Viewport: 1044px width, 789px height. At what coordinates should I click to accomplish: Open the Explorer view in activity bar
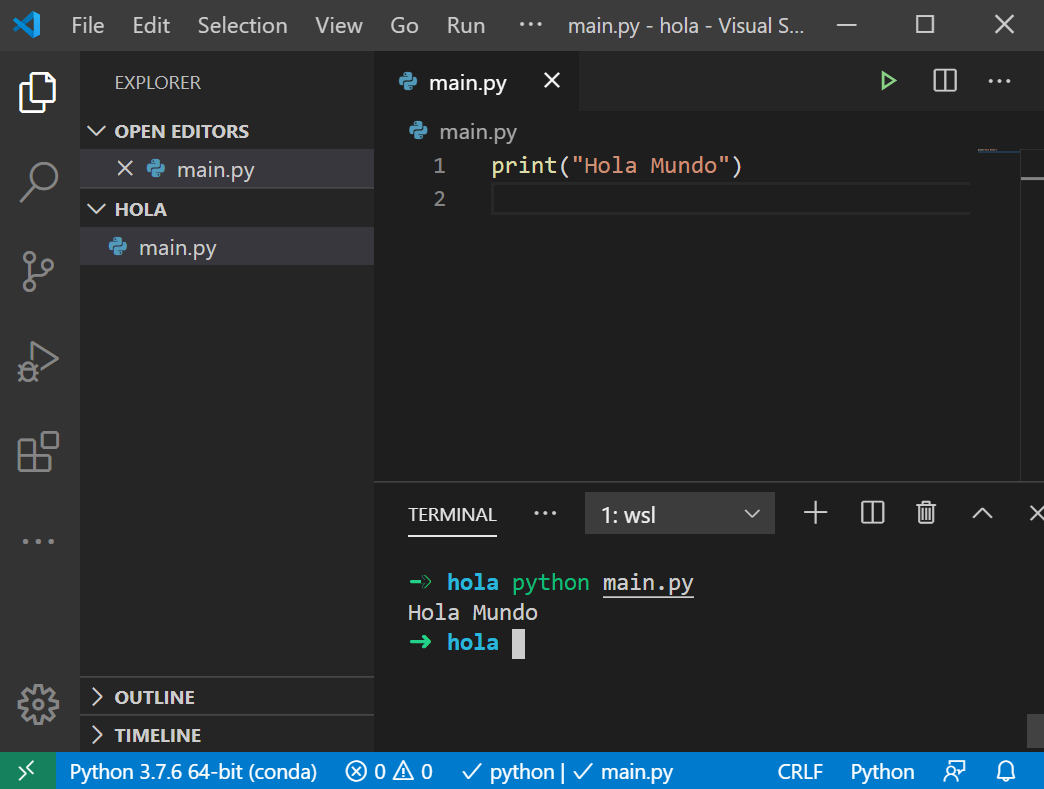coord(38,92)
